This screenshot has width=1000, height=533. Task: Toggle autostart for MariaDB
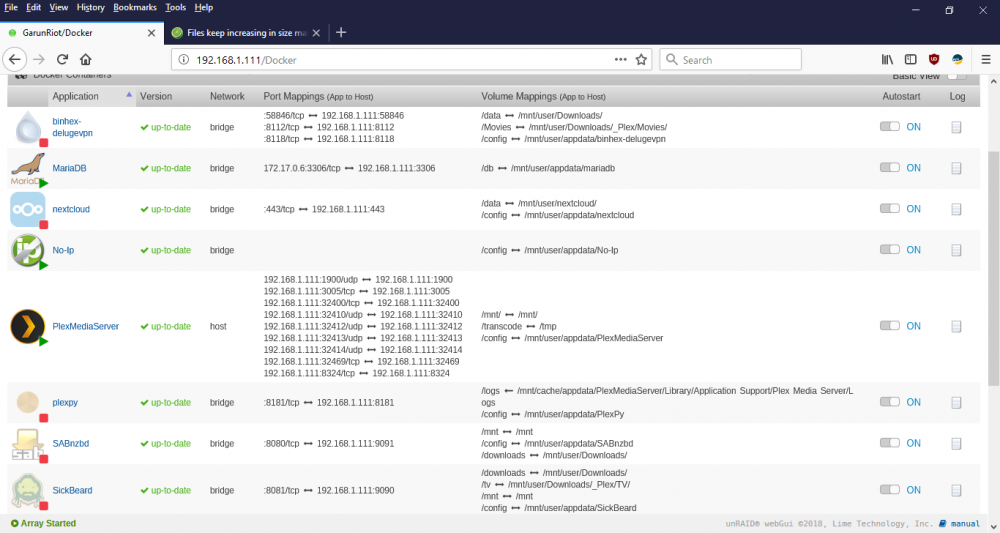pyautogui.click(x=890, y=167)
